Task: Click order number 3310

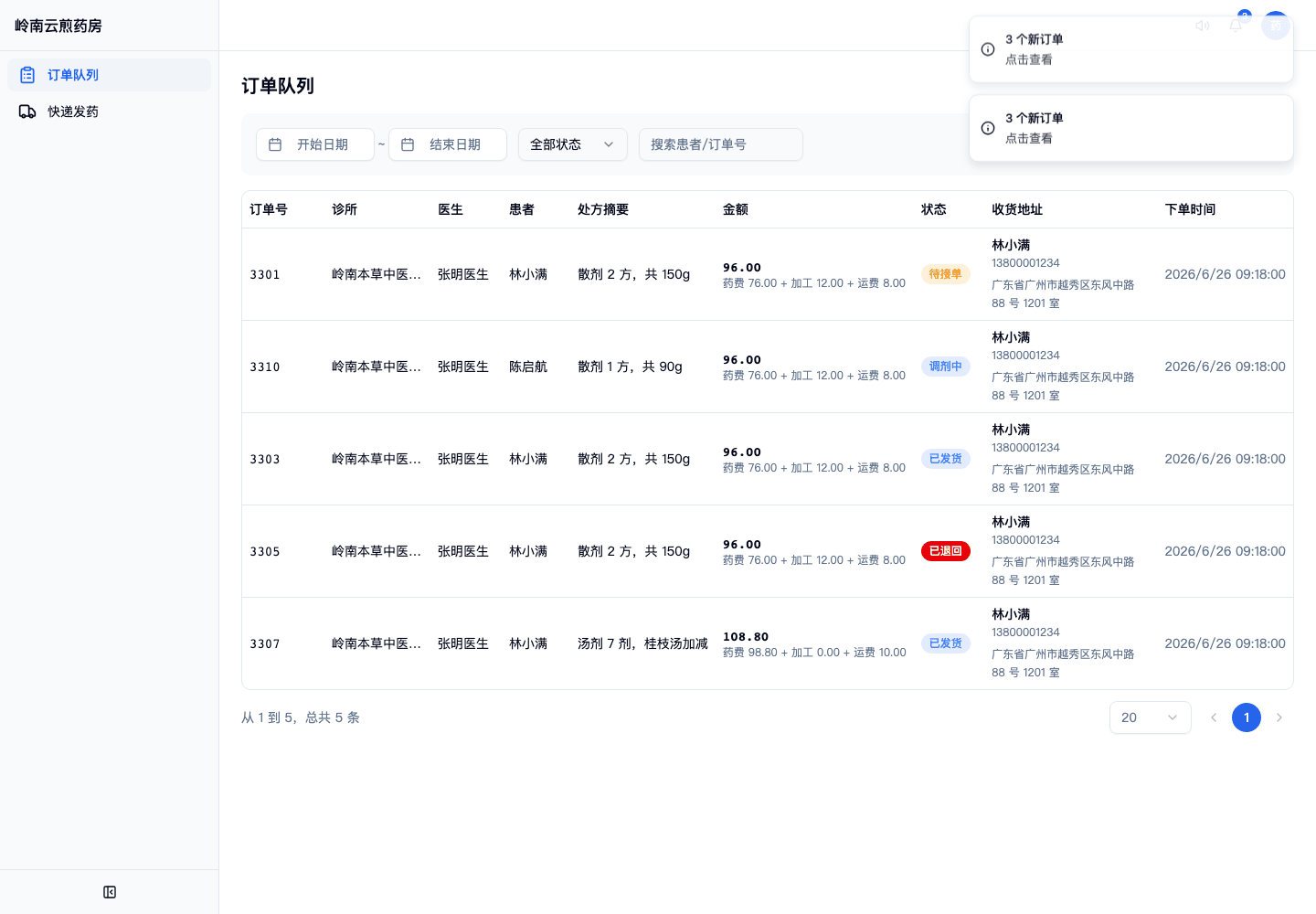Action: [x=265, y=367]
